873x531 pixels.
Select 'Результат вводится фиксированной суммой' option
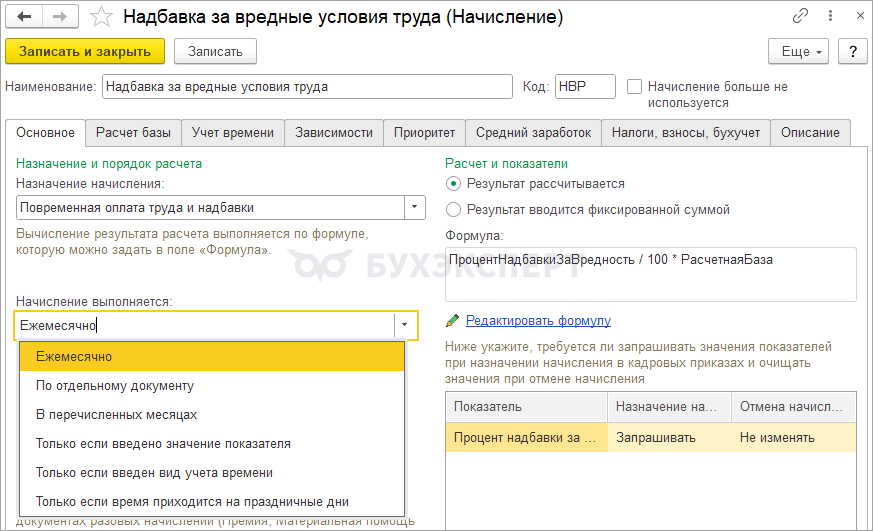454,210
